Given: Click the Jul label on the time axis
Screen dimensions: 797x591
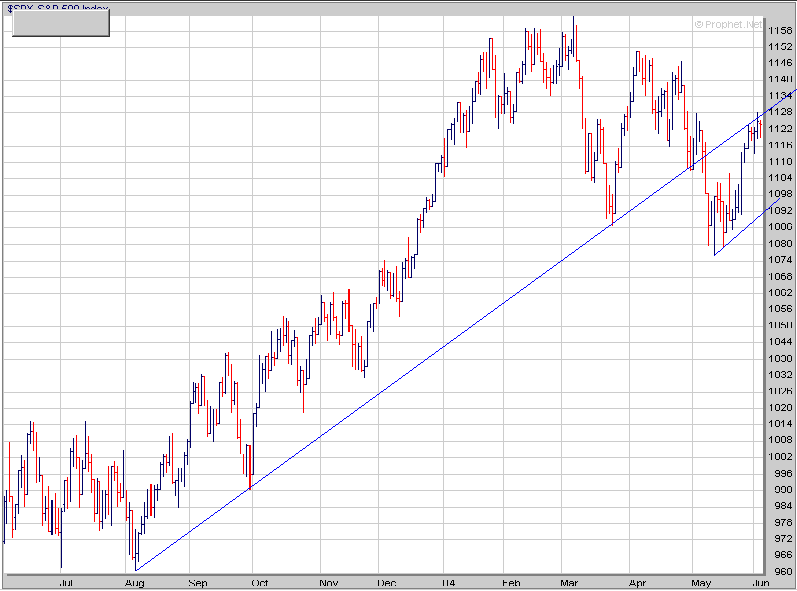Looking at the screenshot, I should (x=66, y=583).
